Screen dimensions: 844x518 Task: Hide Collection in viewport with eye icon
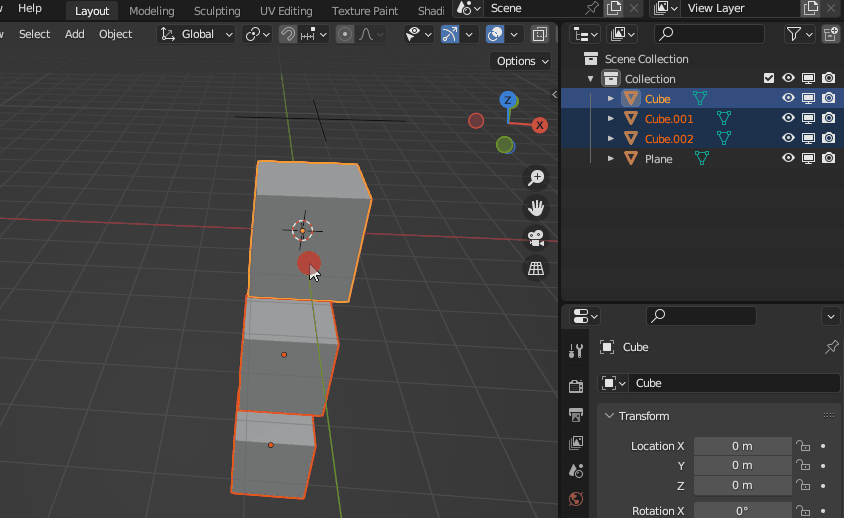[789, 79]
